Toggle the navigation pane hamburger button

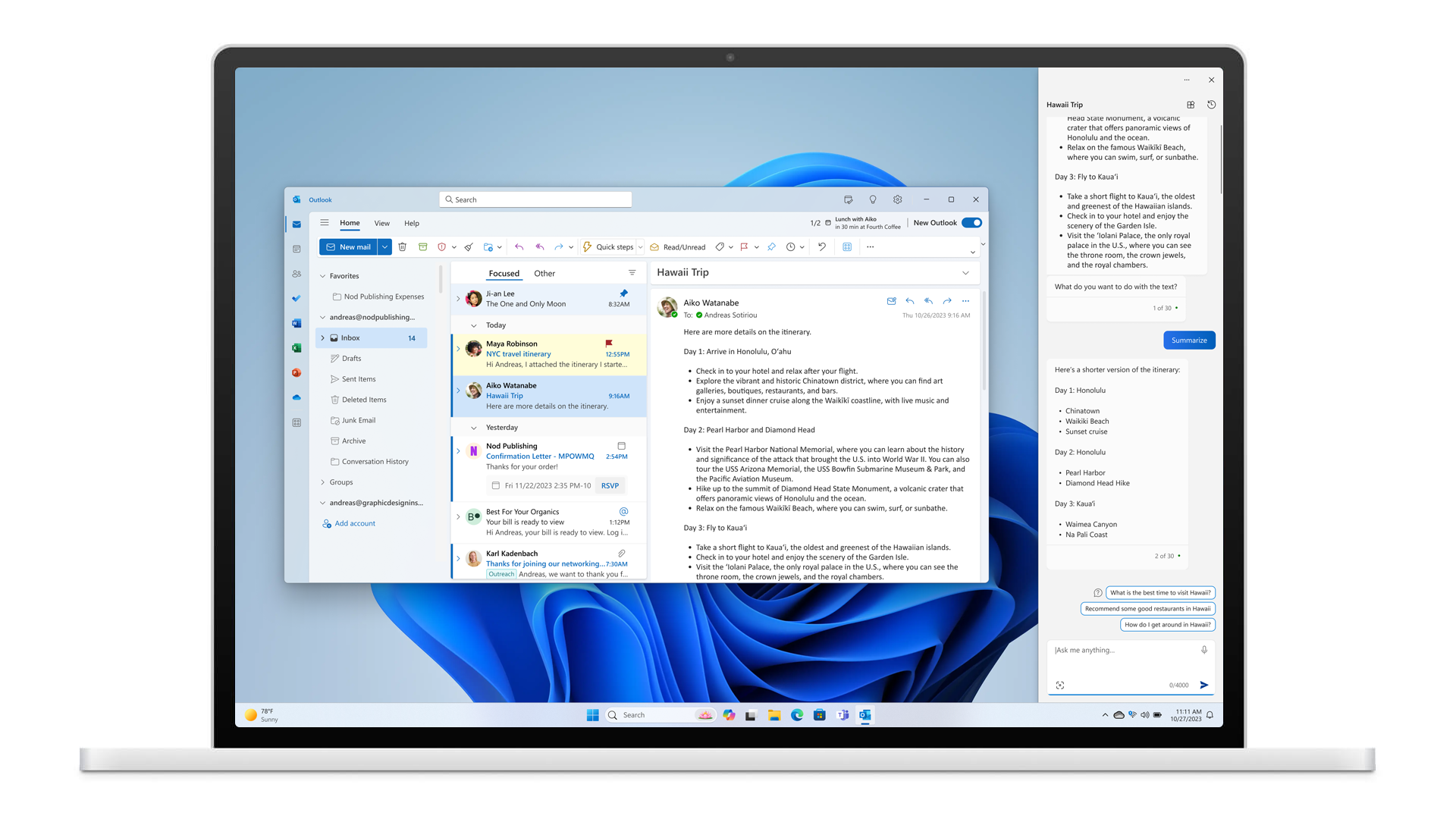pyautogui.click(x=325, y=223)
